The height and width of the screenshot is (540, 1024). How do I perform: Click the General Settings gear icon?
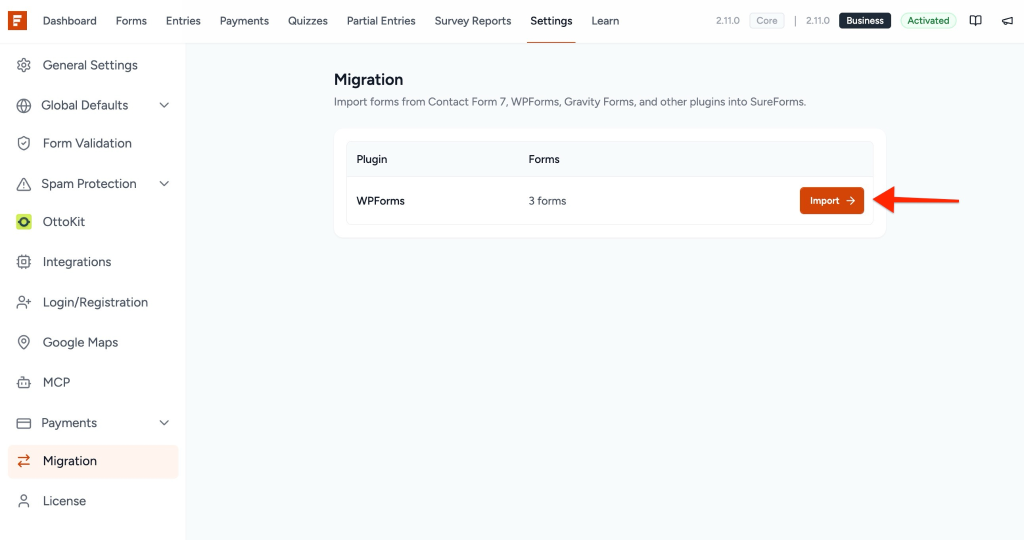pyautogui.click(x=24, y=65)
